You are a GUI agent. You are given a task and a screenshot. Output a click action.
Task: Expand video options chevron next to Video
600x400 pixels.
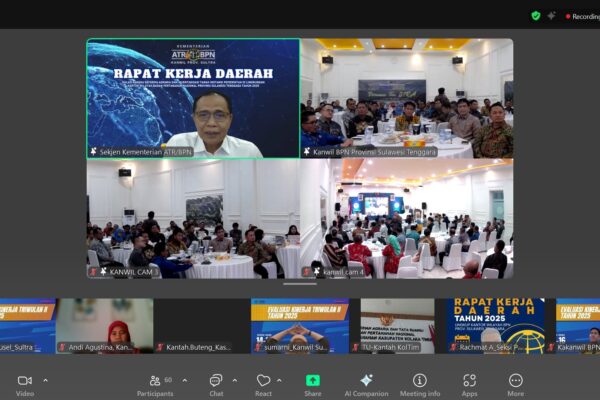46,380
